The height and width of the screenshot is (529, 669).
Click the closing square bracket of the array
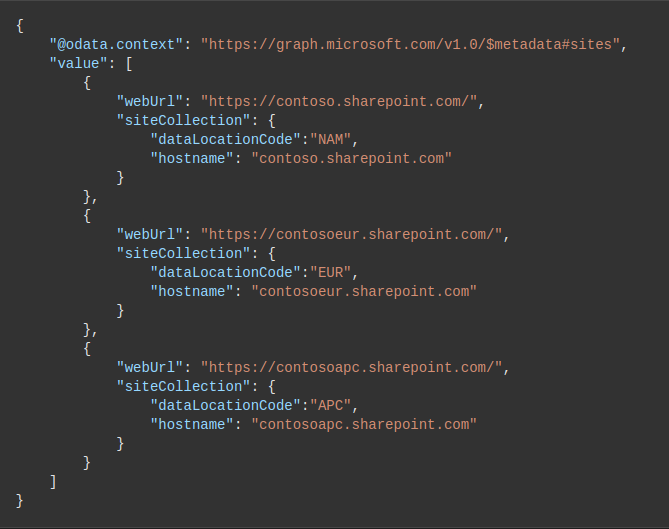53,482
